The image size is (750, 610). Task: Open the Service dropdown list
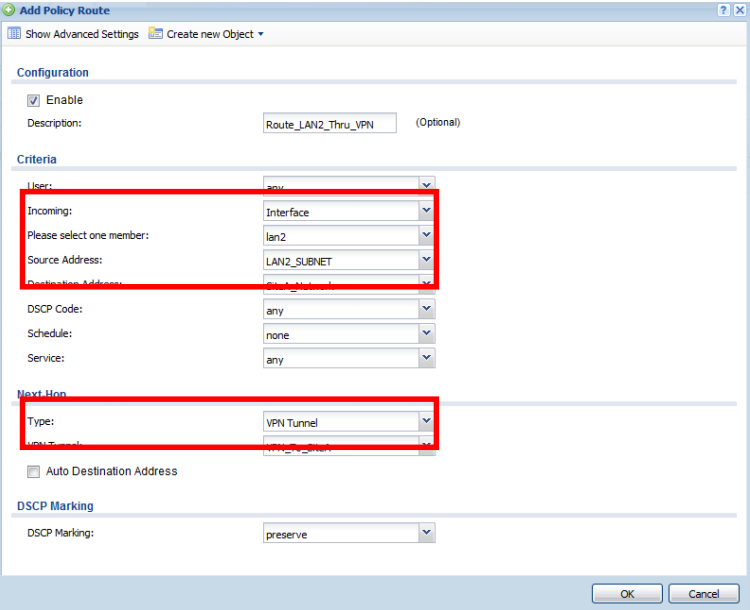click(426, 359)
